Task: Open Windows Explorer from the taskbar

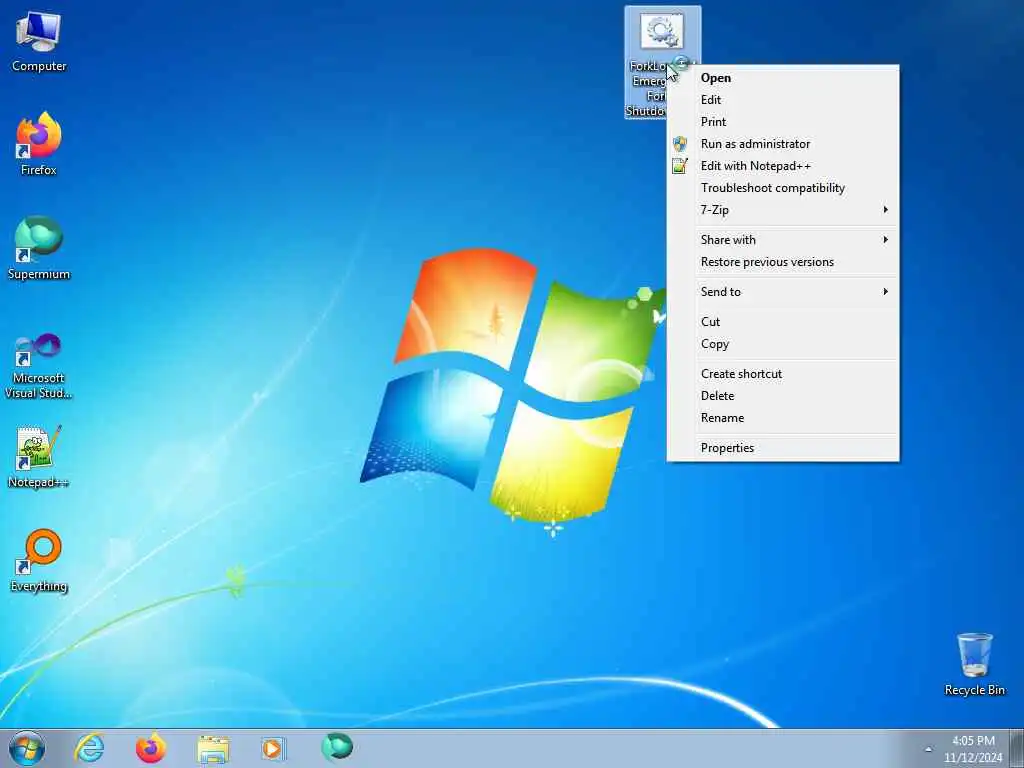Action: tap(213, 749)
